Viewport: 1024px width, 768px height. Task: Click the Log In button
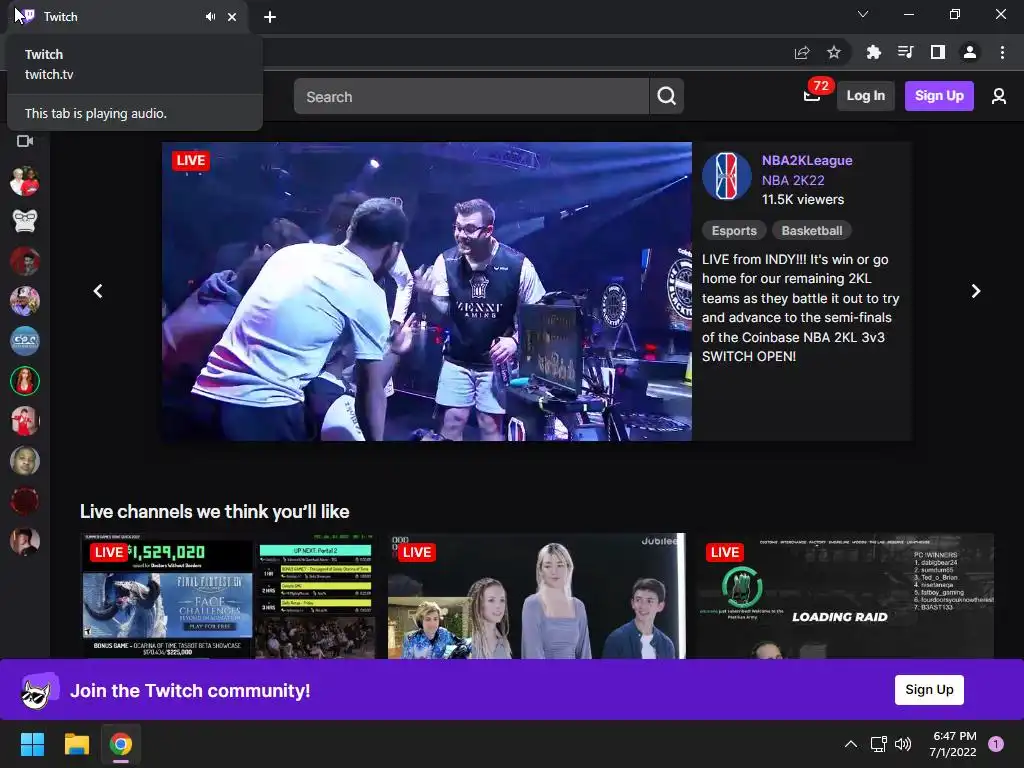(865, 95)
